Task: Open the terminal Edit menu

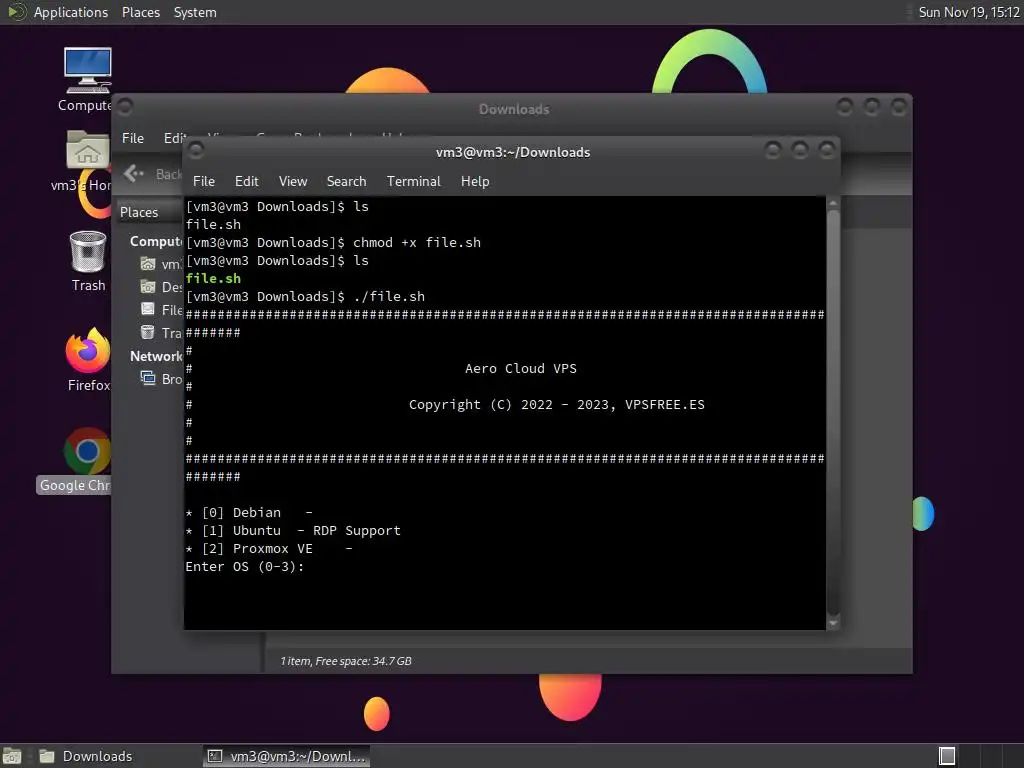Action: pos(246,181)
